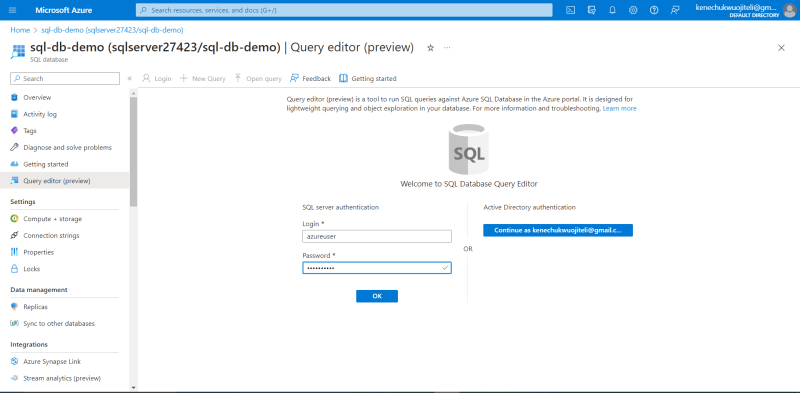
Task: Click the Password input field
Action: click(377, 267)
